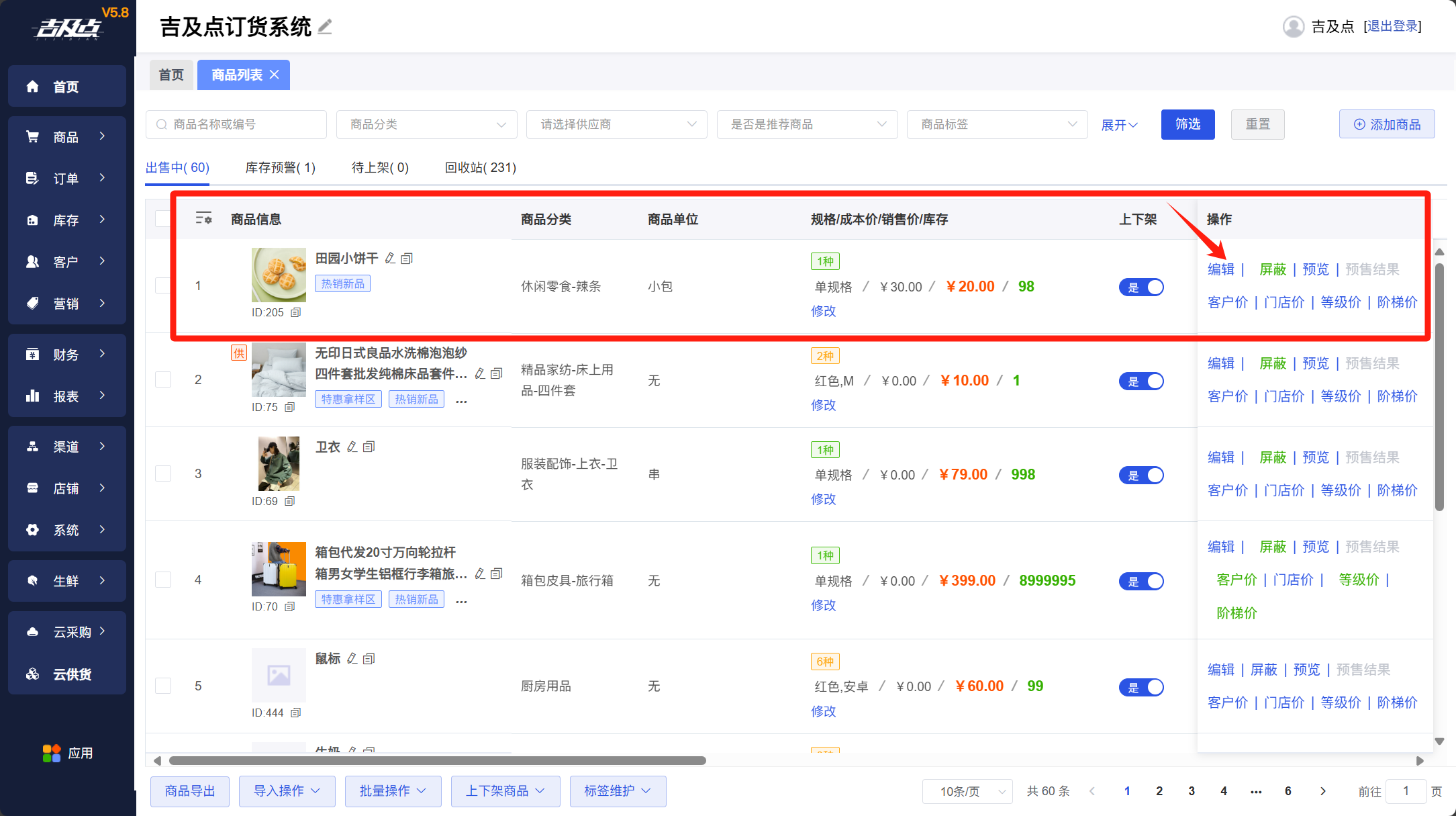Viewport: 1456px width, 816px height.
Task: Click the pencil icon beside system title
Action: tap(325, 27)
